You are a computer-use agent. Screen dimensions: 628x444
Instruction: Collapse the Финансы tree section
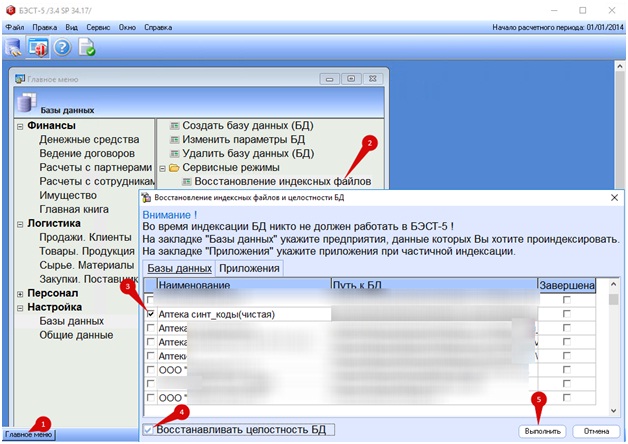[x=20, y=127]
